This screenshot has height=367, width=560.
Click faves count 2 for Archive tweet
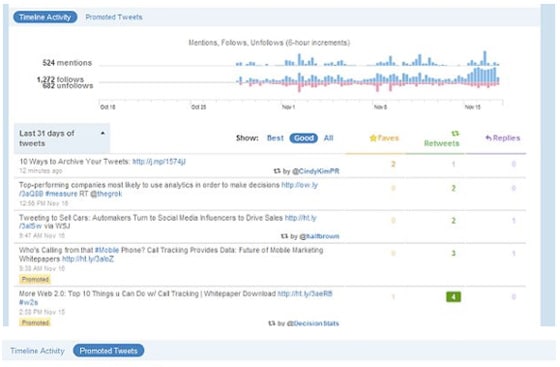[x=393, y=164]
